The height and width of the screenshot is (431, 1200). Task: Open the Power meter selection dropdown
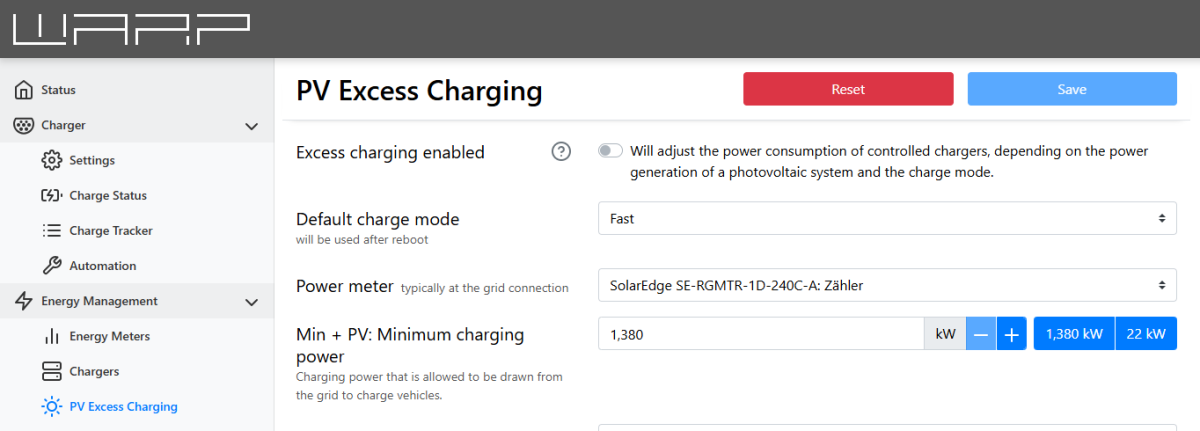click(887, 285)
